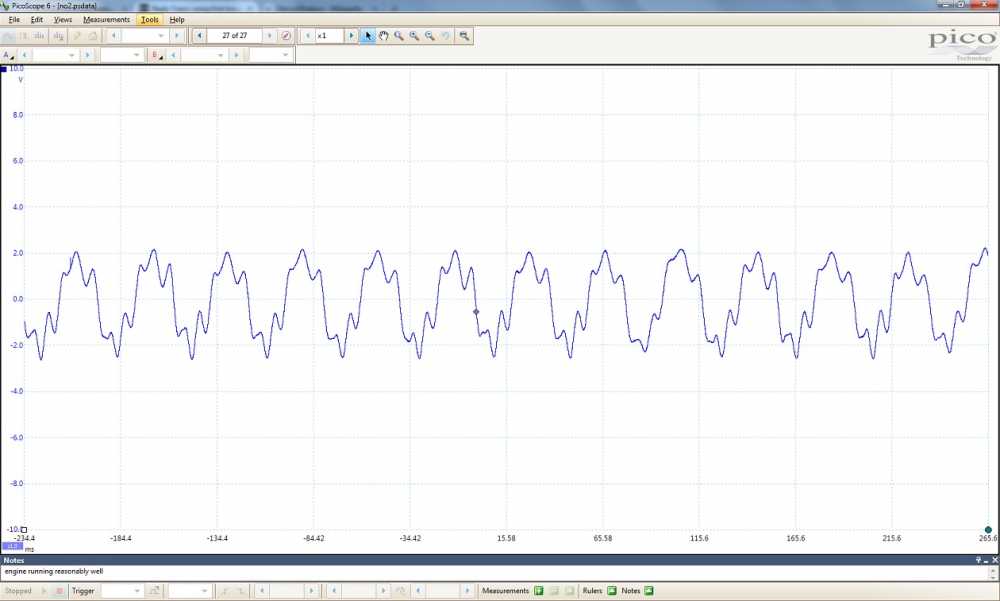Click the Notes green icon

coord(648,591)
